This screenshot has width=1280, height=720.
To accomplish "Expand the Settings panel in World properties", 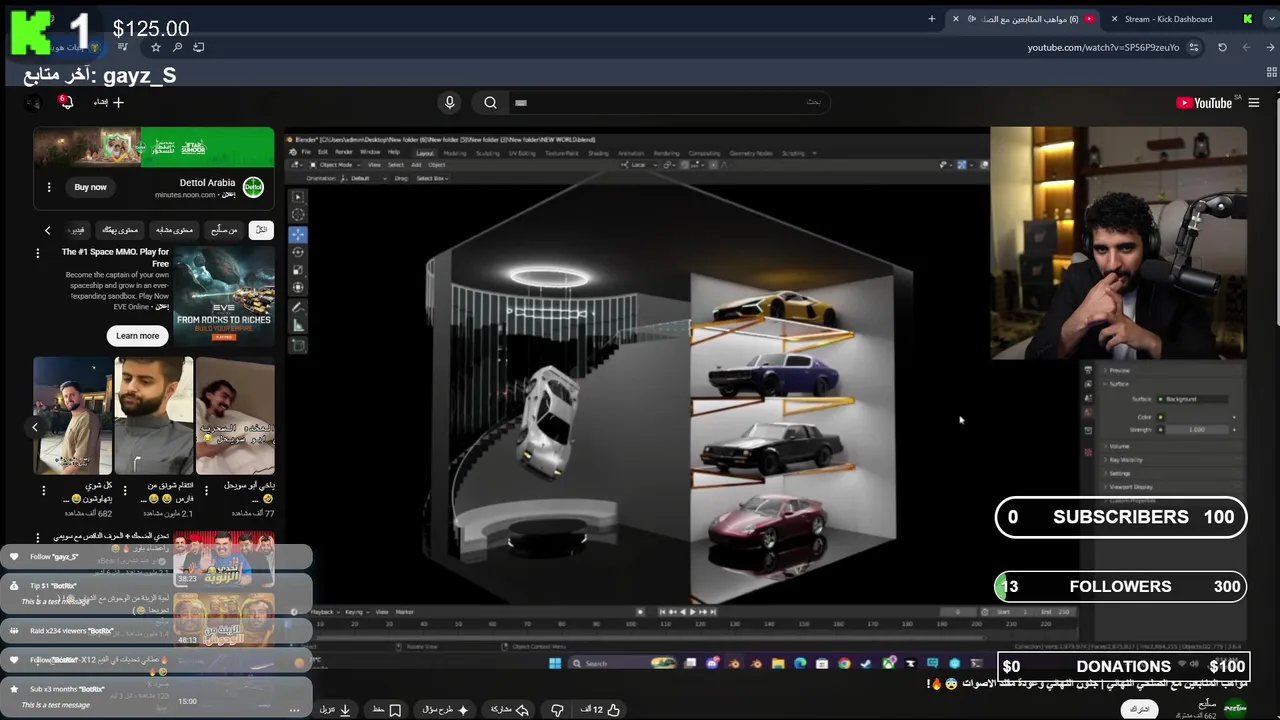I will (1120, 473).
